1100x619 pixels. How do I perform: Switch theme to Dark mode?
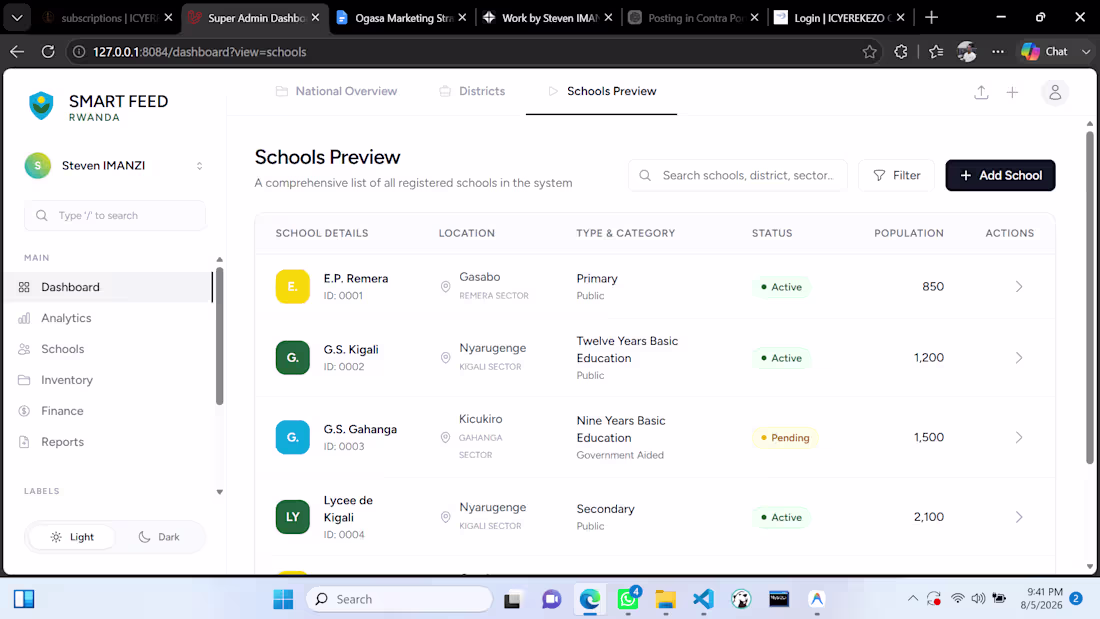tap(159, 537)
